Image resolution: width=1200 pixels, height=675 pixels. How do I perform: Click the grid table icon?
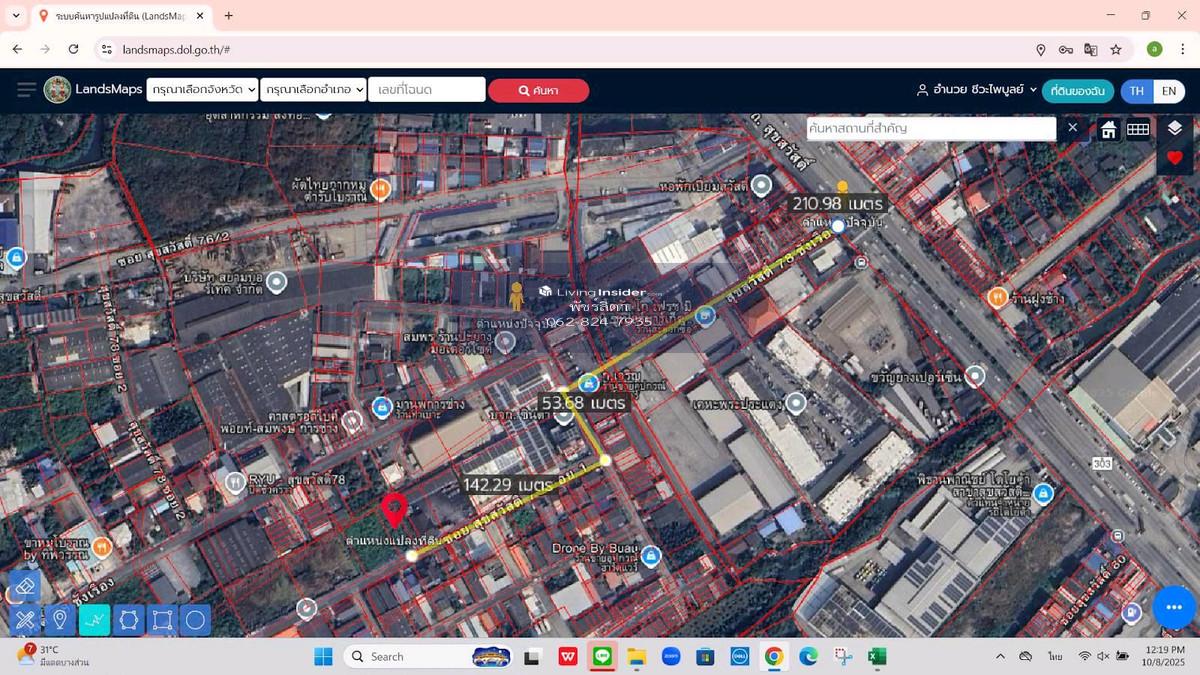tap(1138, 129)
